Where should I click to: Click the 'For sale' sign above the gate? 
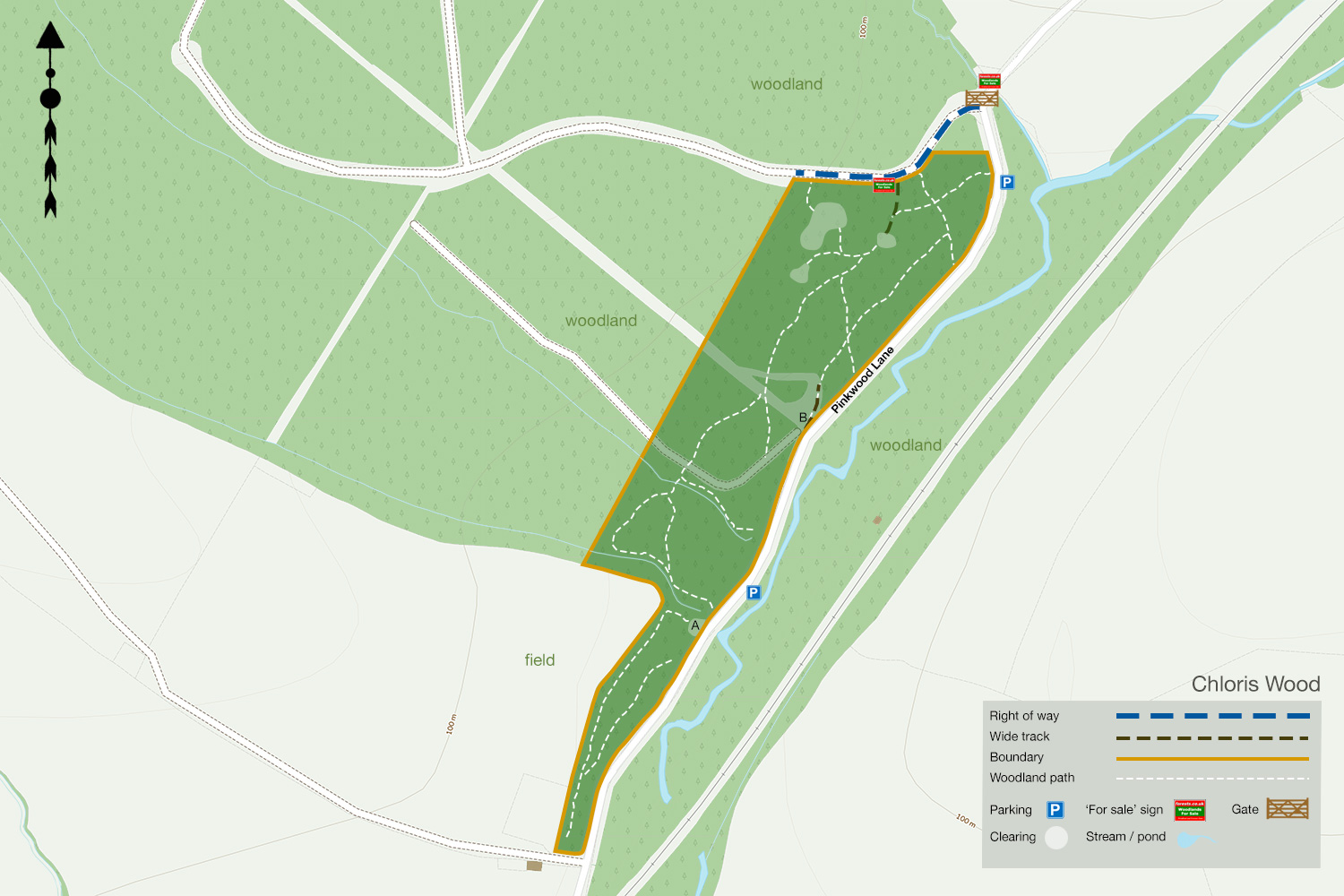pyautogui.click(x=989, y=81)
